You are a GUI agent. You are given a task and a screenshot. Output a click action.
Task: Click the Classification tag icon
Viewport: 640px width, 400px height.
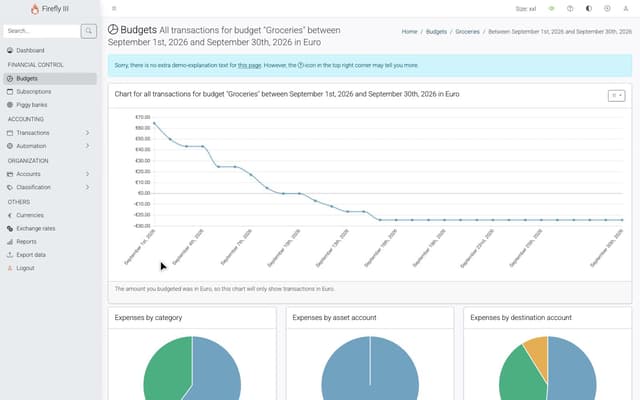click(x=10, y=187)
